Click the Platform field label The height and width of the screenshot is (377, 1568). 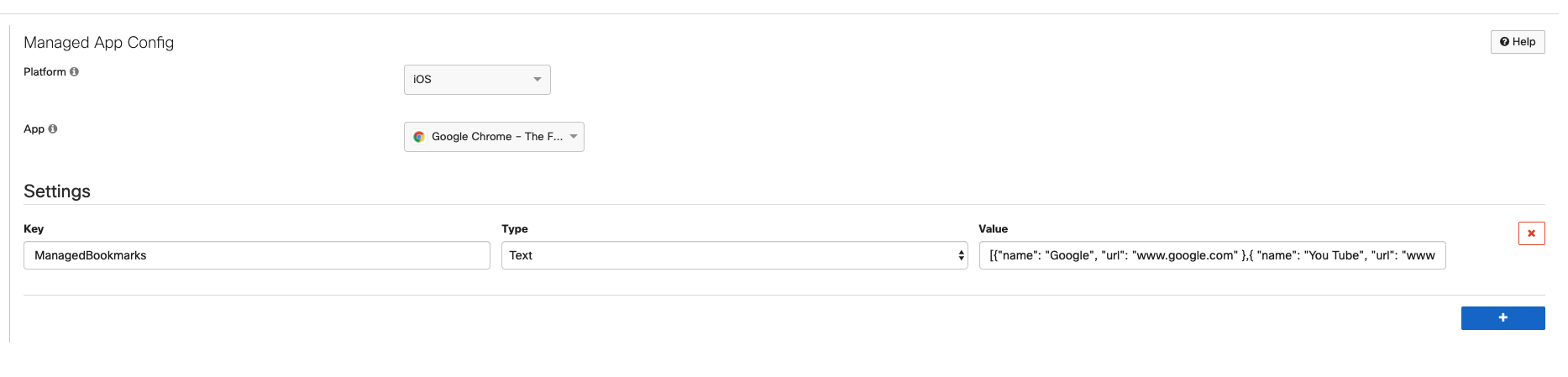click(x=45, y=72)
